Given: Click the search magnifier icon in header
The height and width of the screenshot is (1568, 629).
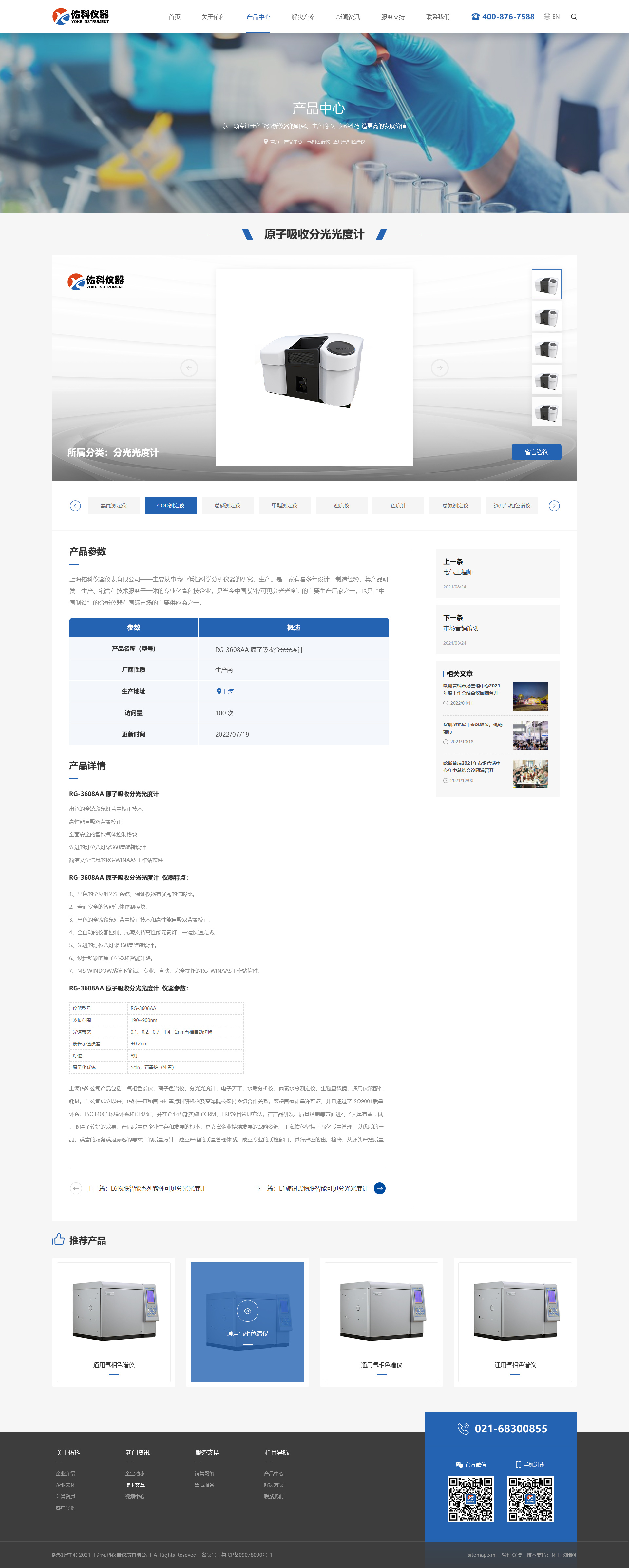Looking at the screenshot, I should (x=574, y=16).
